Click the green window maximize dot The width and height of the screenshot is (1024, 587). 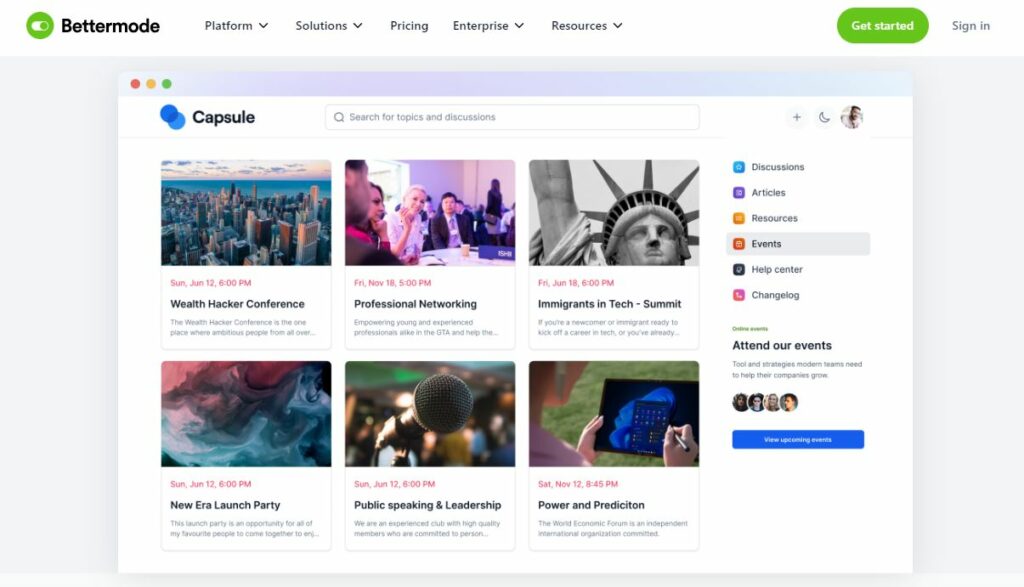(167, 84)
